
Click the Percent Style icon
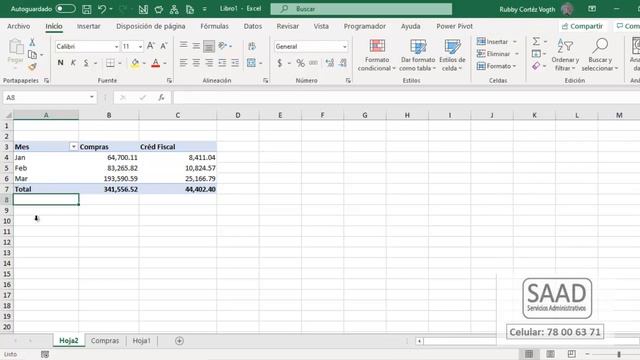tap(300, 63)
